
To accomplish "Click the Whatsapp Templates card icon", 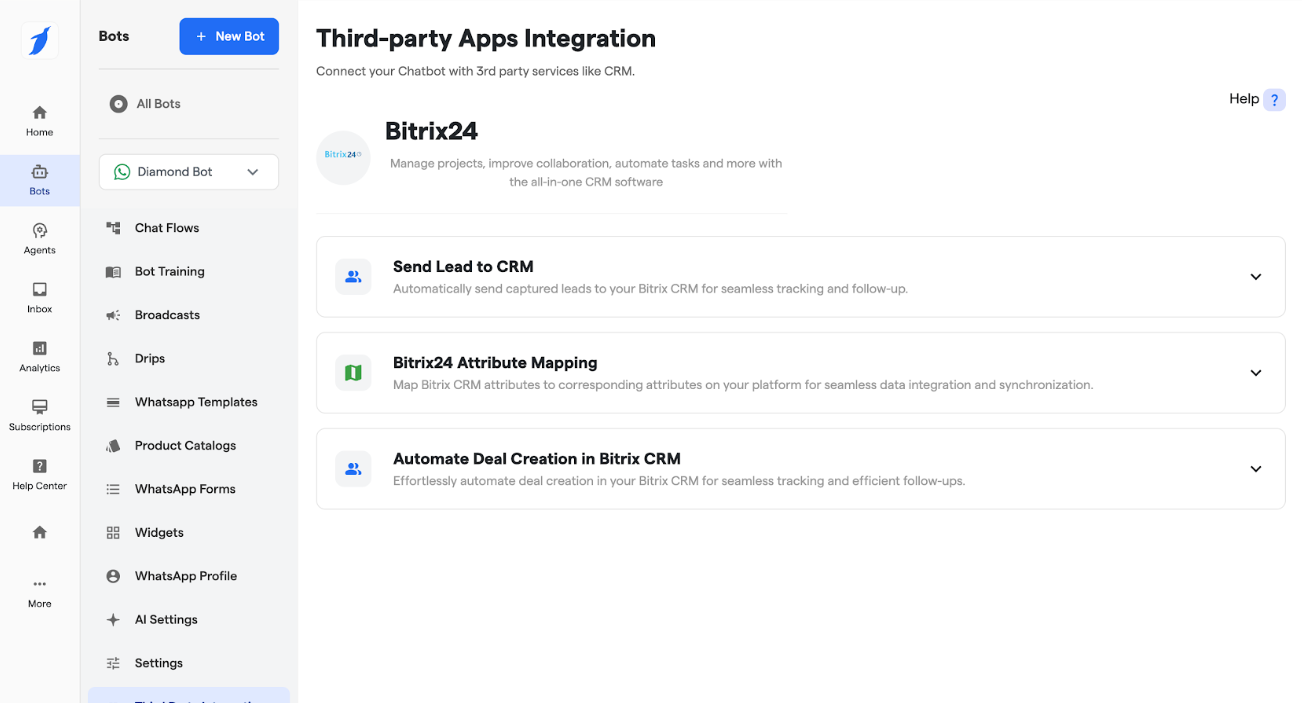I will [113, 402].
